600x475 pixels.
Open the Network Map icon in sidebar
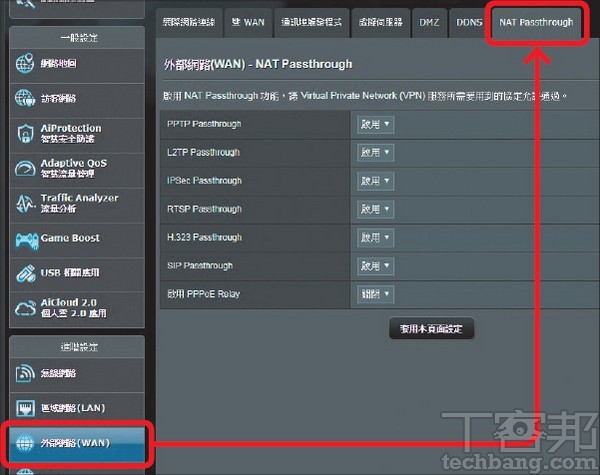pyautogui.click(x=26, y=65)
